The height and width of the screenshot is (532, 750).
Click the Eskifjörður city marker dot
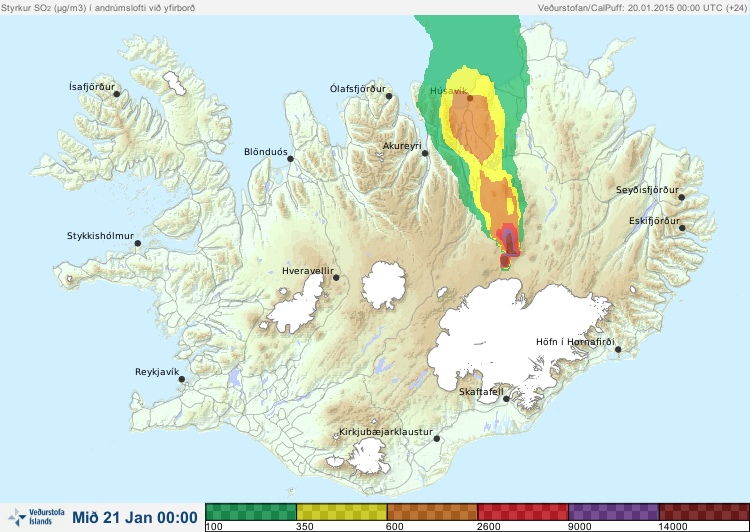(x=682, y=228)
